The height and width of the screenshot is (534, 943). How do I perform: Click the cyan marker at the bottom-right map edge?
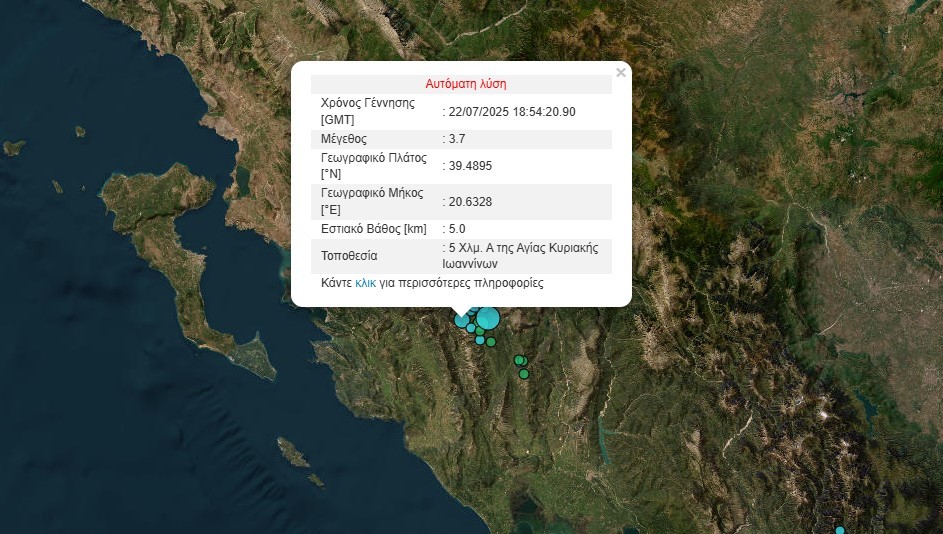click(840, 530)
